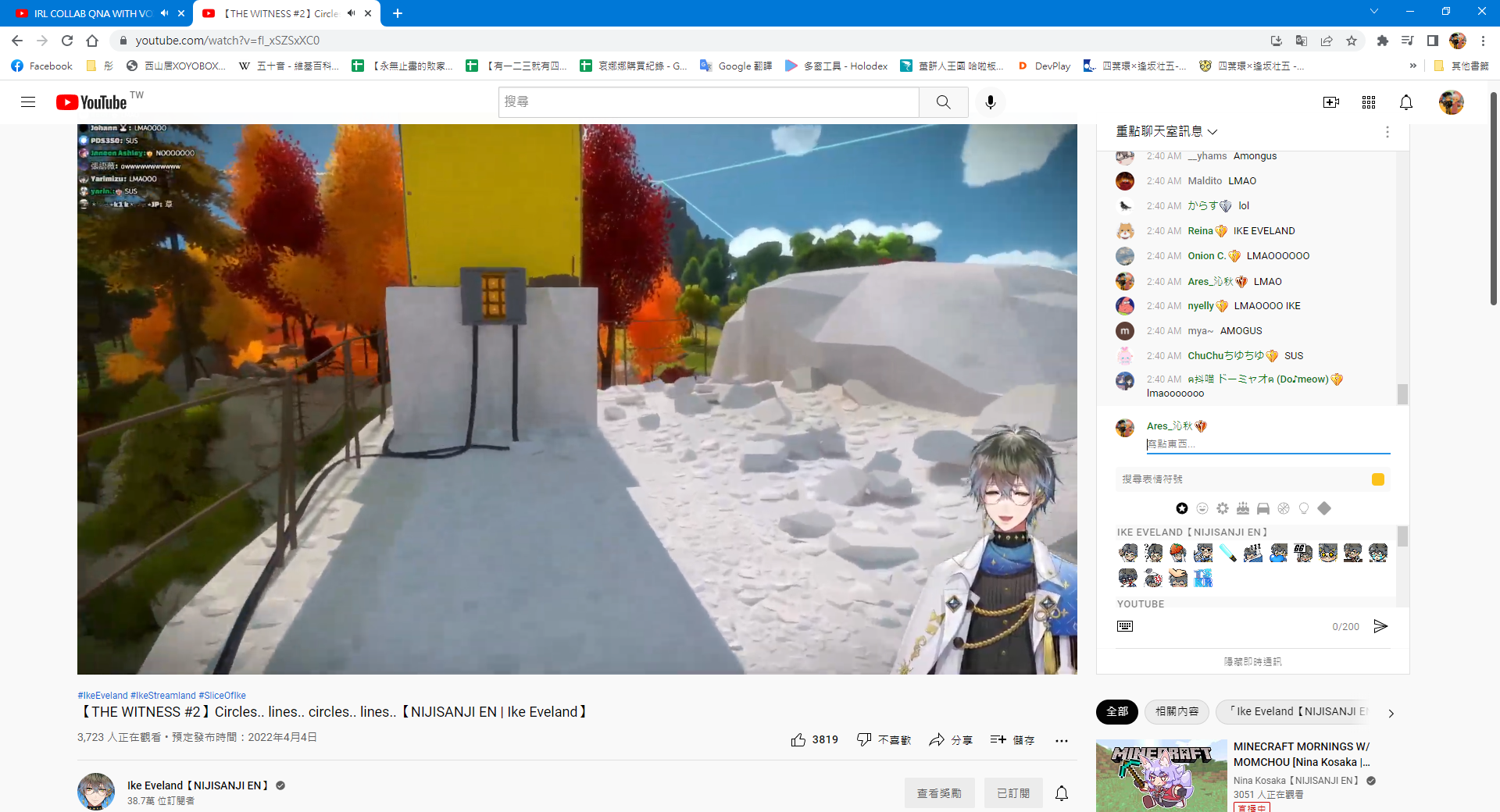Open the notifications bell in header

1406,102
